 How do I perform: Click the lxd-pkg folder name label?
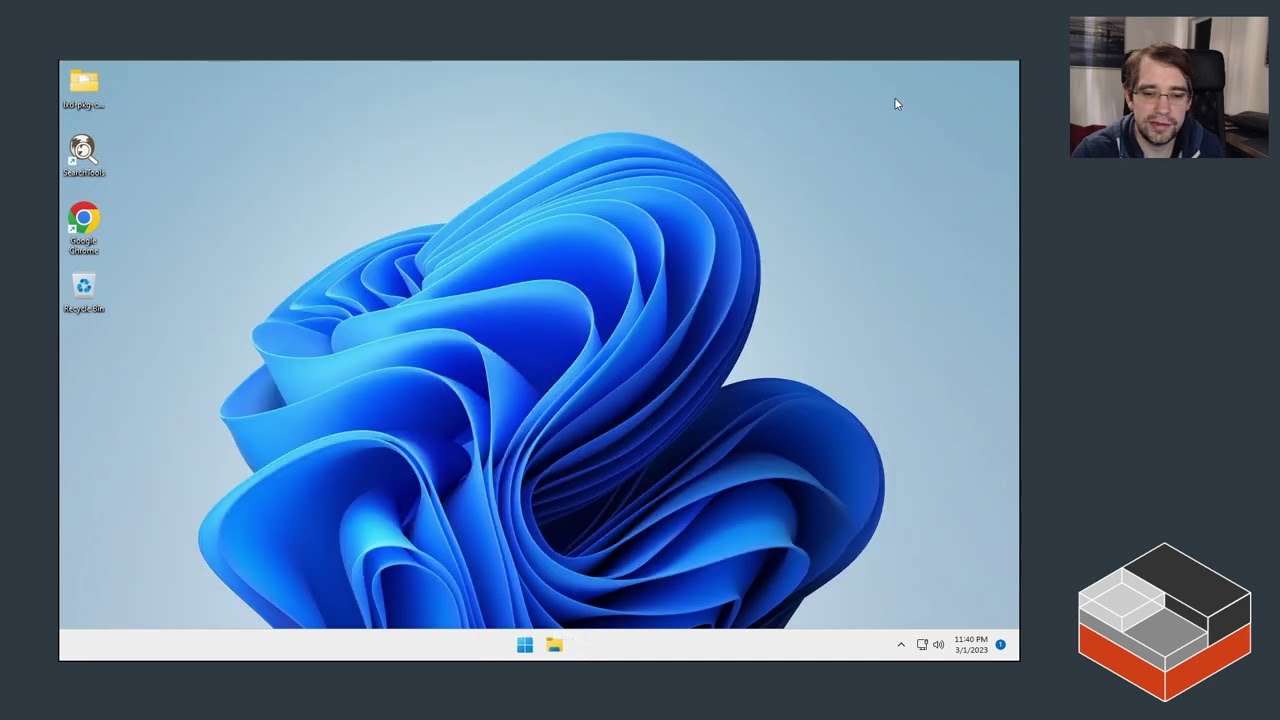84,105
